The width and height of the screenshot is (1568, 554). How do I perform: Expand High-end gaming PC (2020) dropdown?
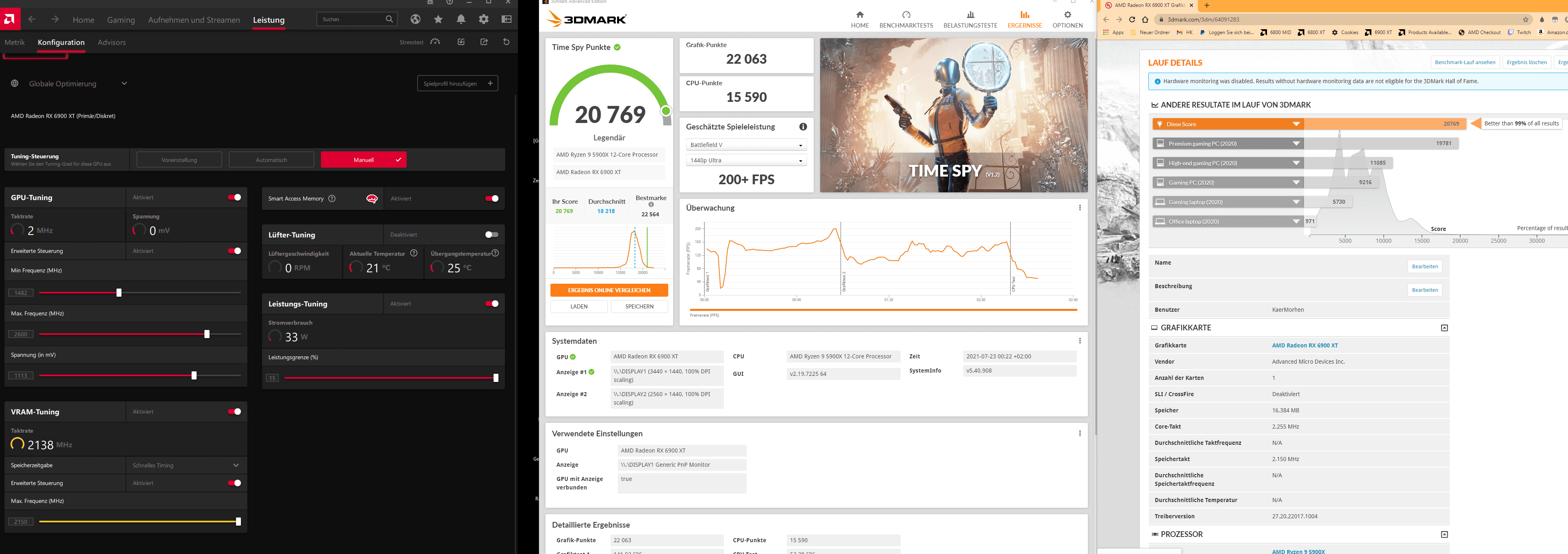[1297, 163]
